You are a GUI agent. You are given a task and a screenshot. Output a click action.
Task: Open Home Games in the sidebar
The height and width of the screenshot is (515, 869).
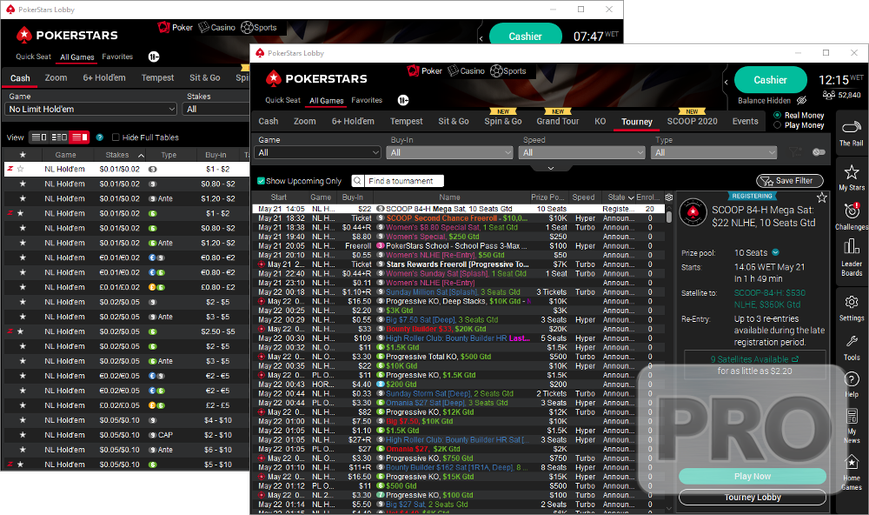pos(851,472)
